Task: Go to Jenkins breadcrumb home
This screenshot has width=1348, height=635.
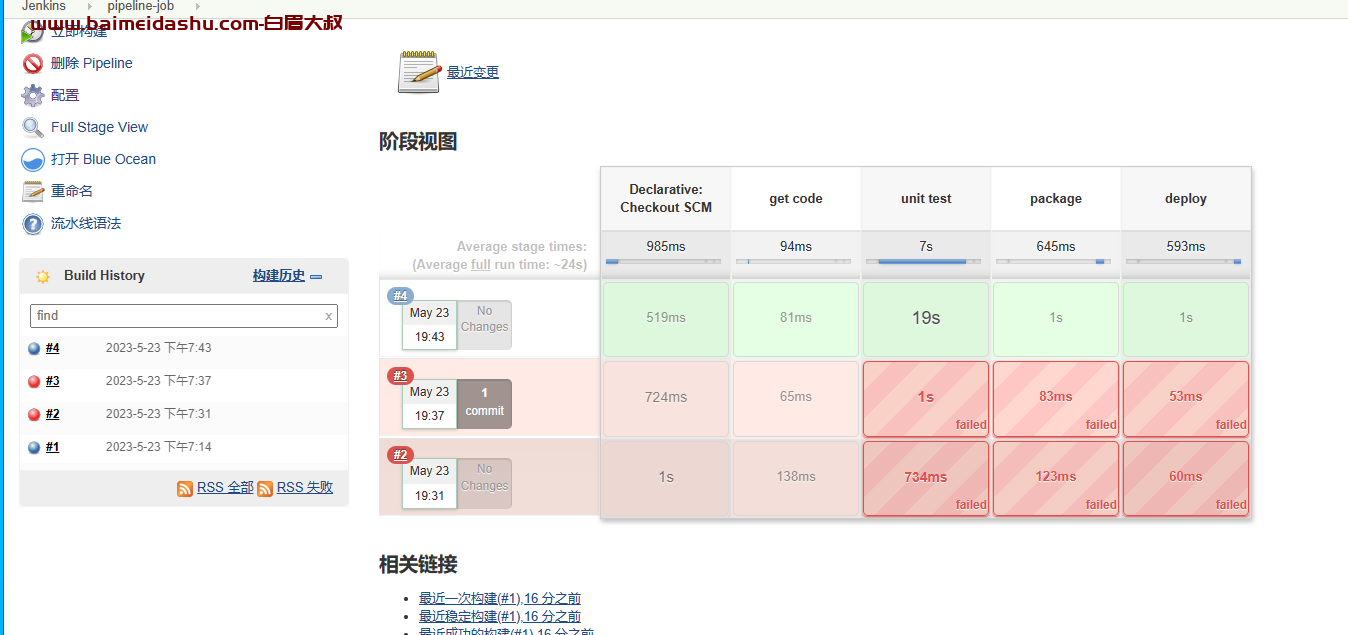Action: 44,6
